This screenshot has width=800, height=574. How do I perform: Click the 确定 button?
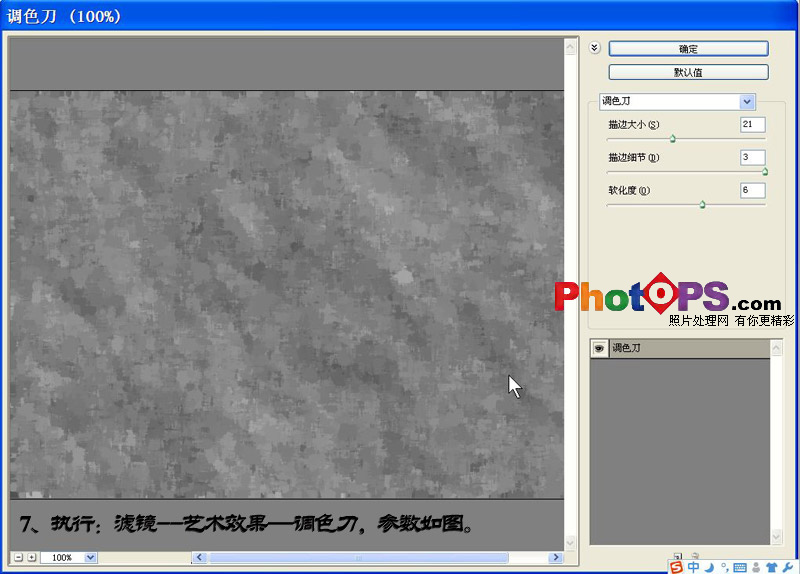(688, 49)
